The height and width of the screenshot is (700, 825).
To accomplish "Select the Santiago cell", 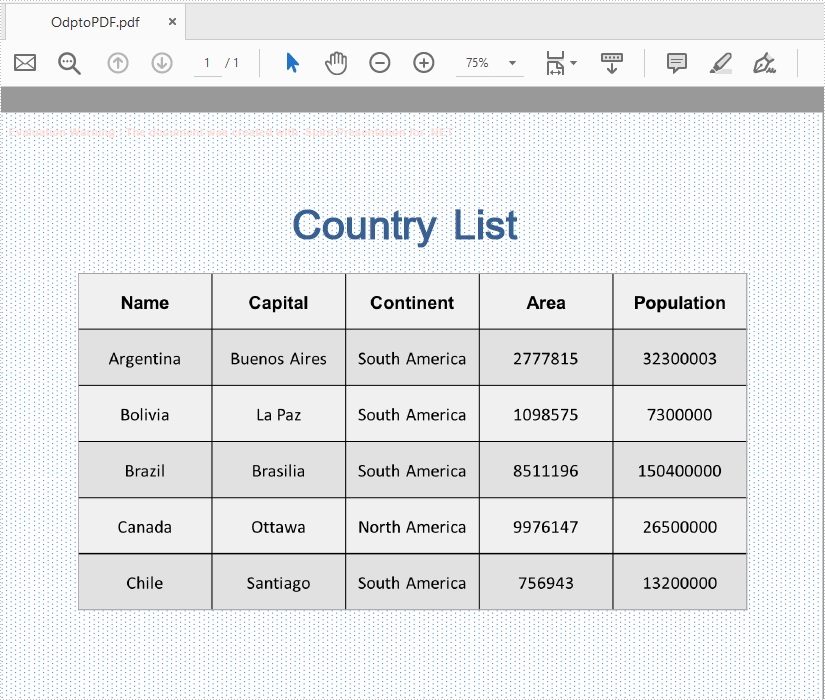I will point(278,583).
